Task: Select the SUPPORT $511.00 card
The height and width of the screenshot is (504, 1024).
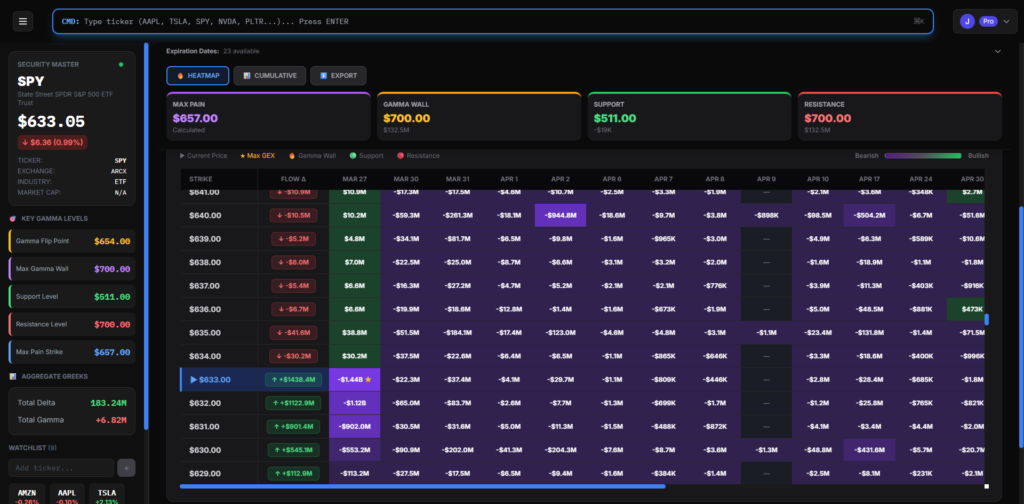Action: [x=690, y=116]
